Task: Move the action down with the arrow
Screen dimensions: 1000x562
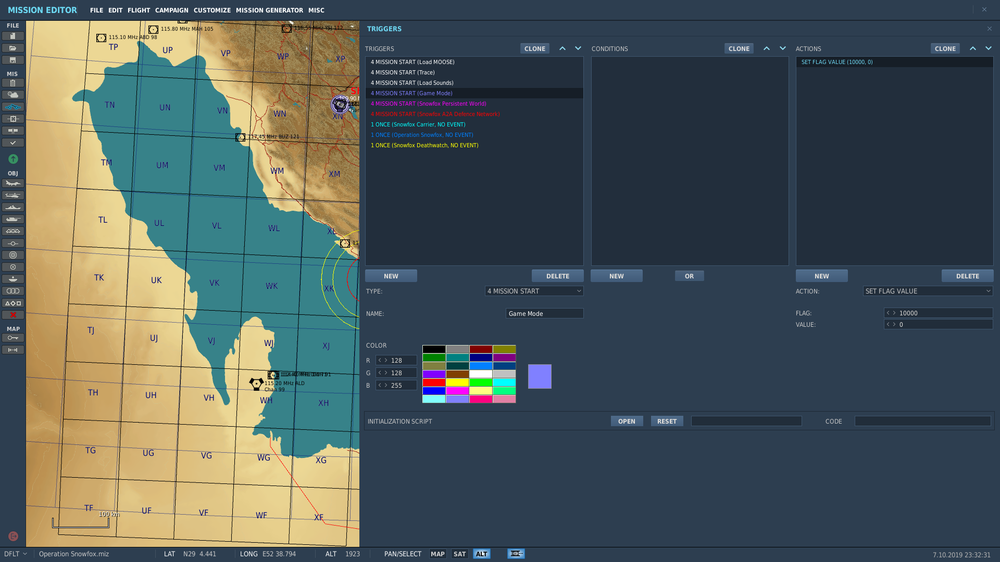Action: (x=989, y=48)
